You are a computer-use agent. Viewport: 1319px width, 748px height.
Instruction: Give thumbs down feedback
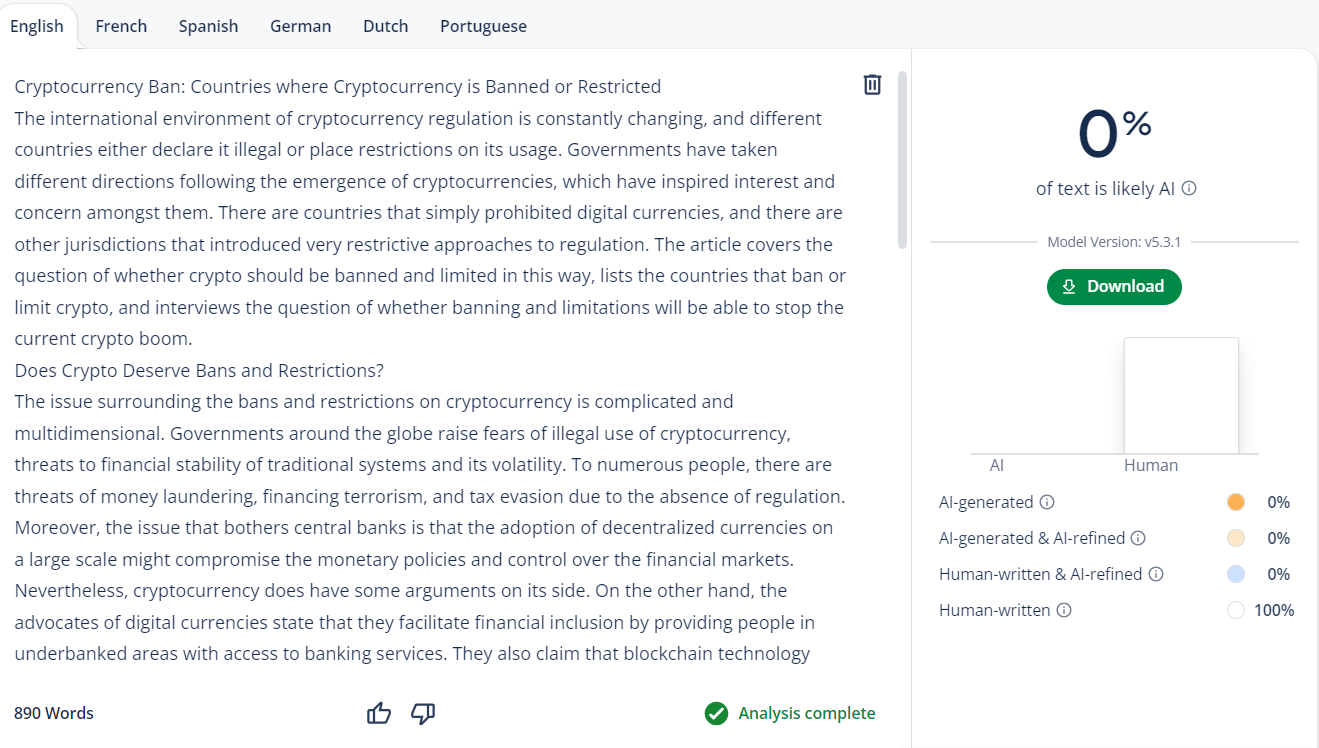423,713
